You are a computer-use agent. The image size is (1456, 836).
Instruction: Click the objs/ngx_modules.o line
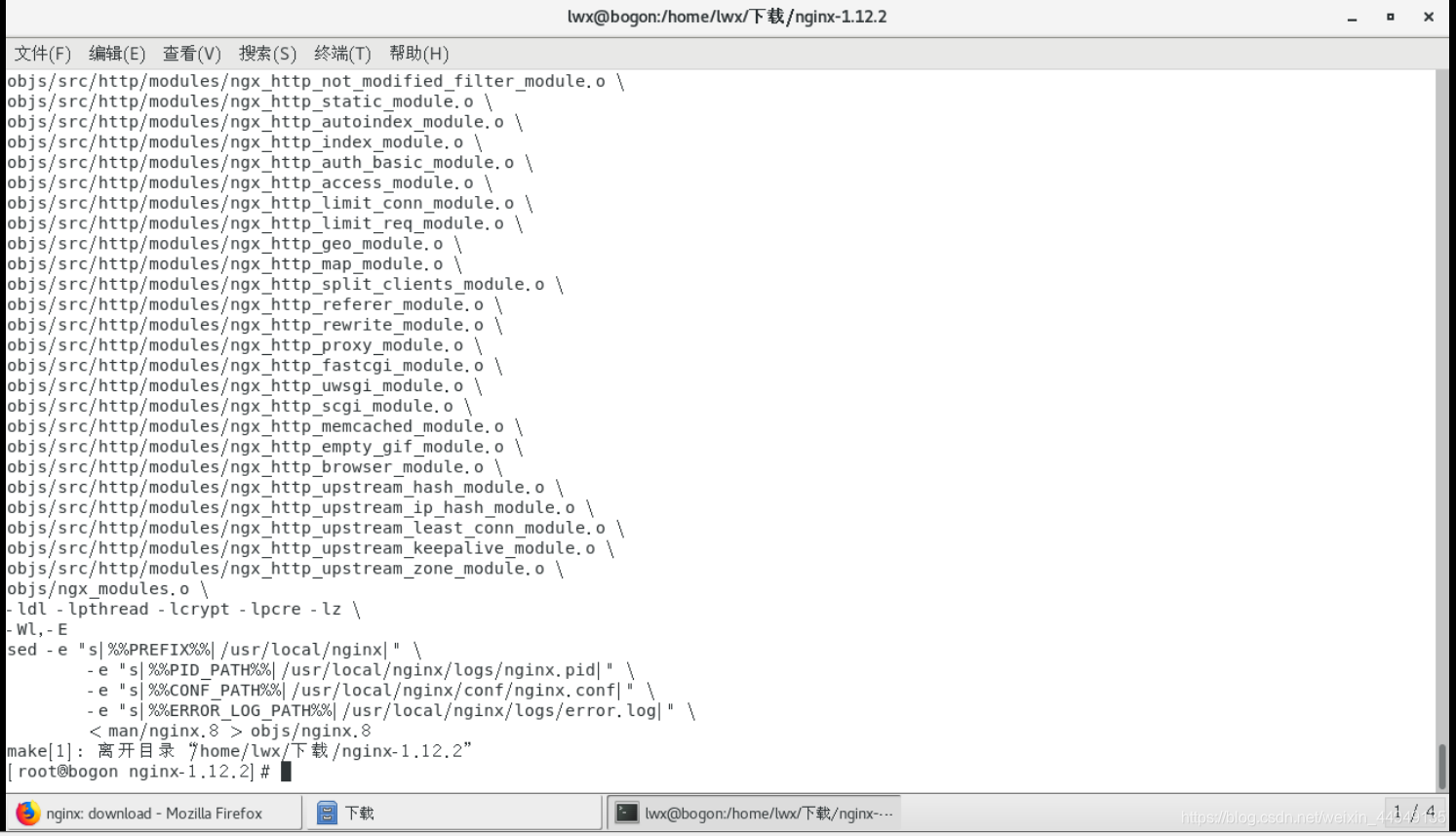(x=107, y=589)
